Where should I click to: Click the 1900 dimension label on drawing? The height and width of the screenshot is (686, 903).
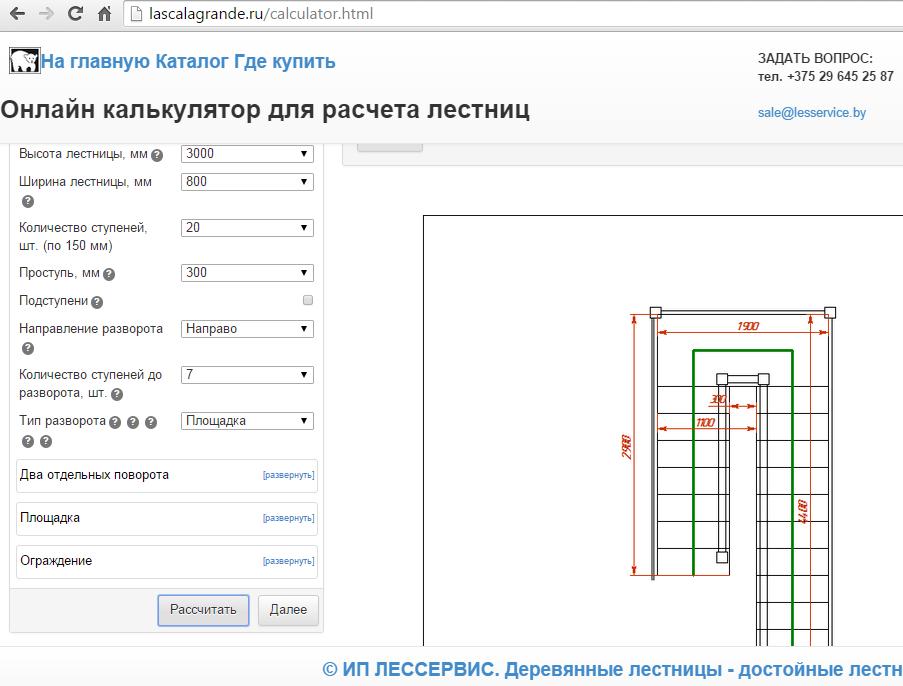[748, 326]
